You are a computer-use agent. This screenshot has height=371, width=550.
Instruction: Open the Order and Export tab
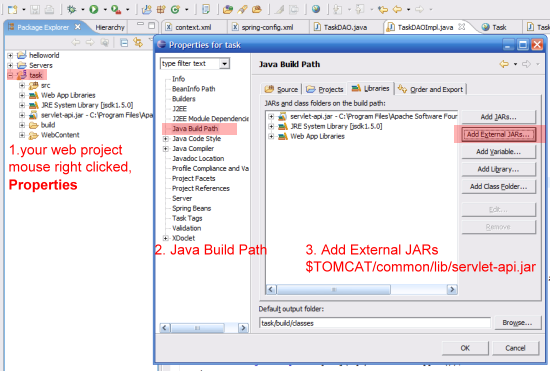click(431, 89)
